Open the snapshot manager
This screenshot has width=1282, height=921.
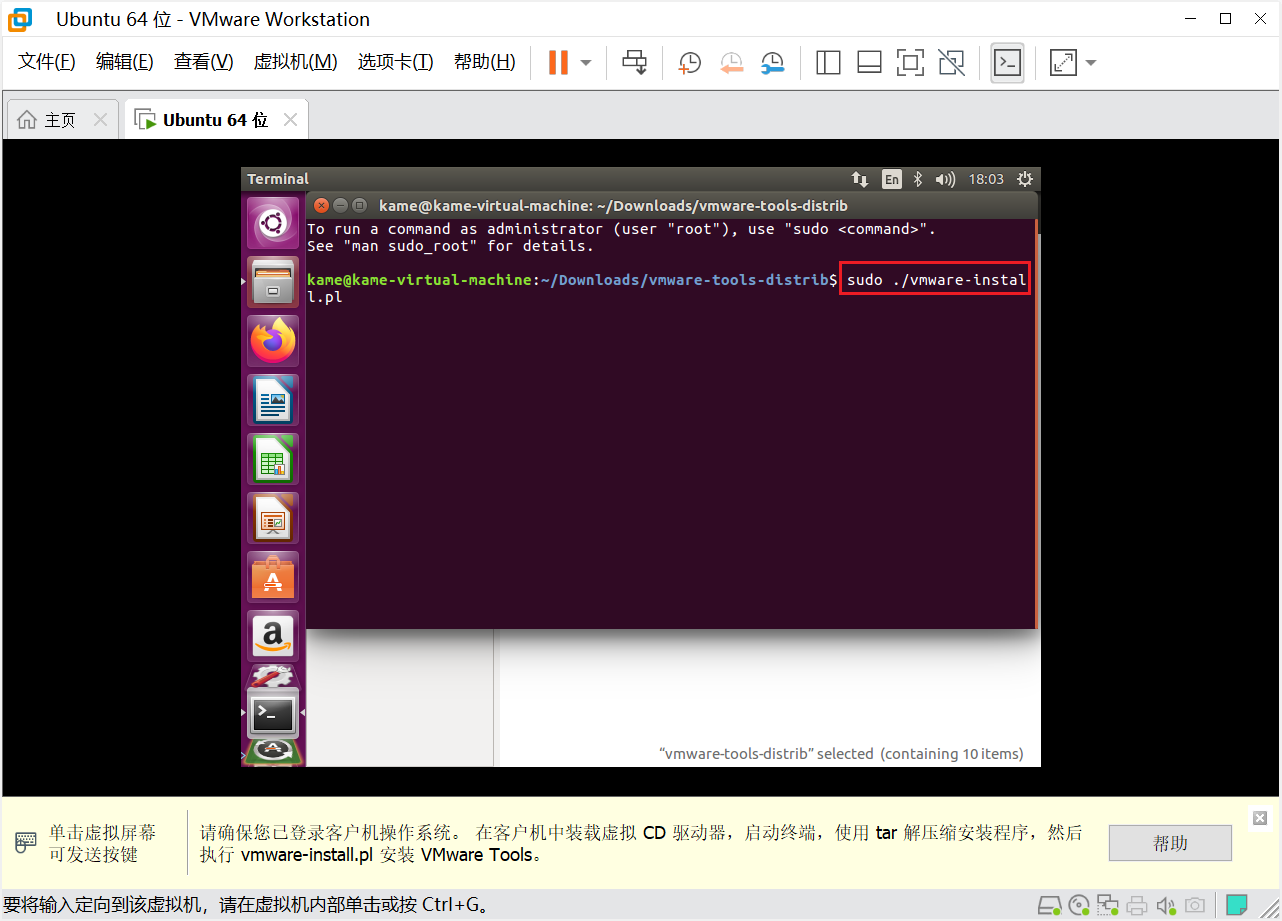click(x=772, y=63)
